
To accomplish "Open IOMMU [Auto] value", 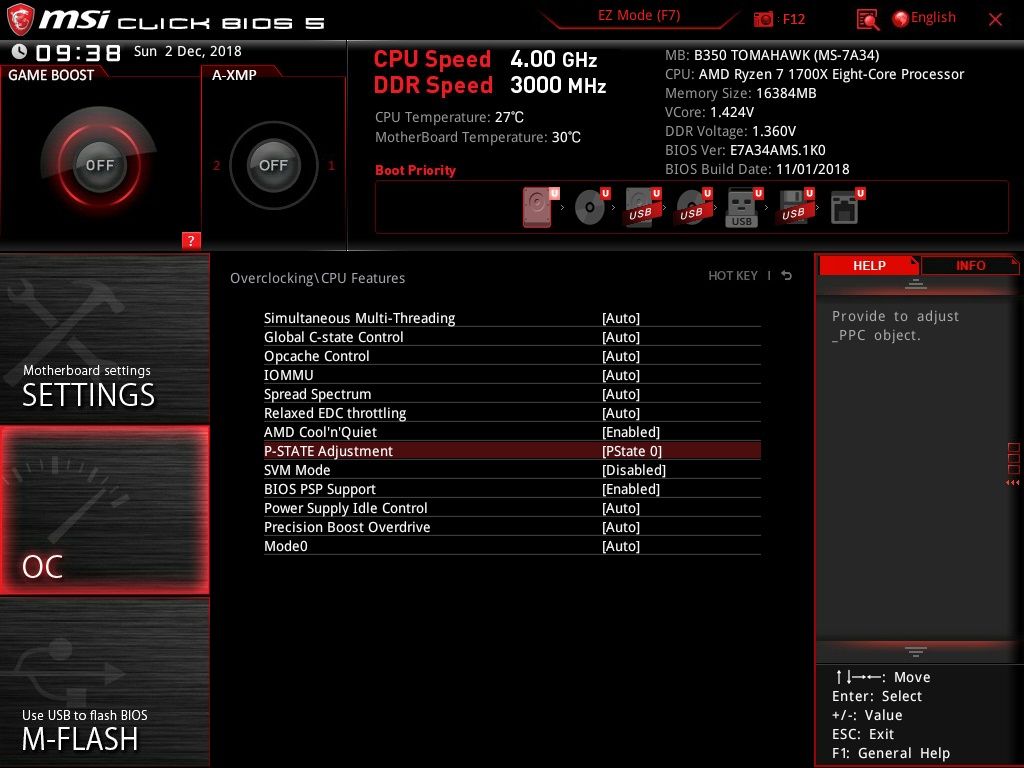I will tap(620, 375).
